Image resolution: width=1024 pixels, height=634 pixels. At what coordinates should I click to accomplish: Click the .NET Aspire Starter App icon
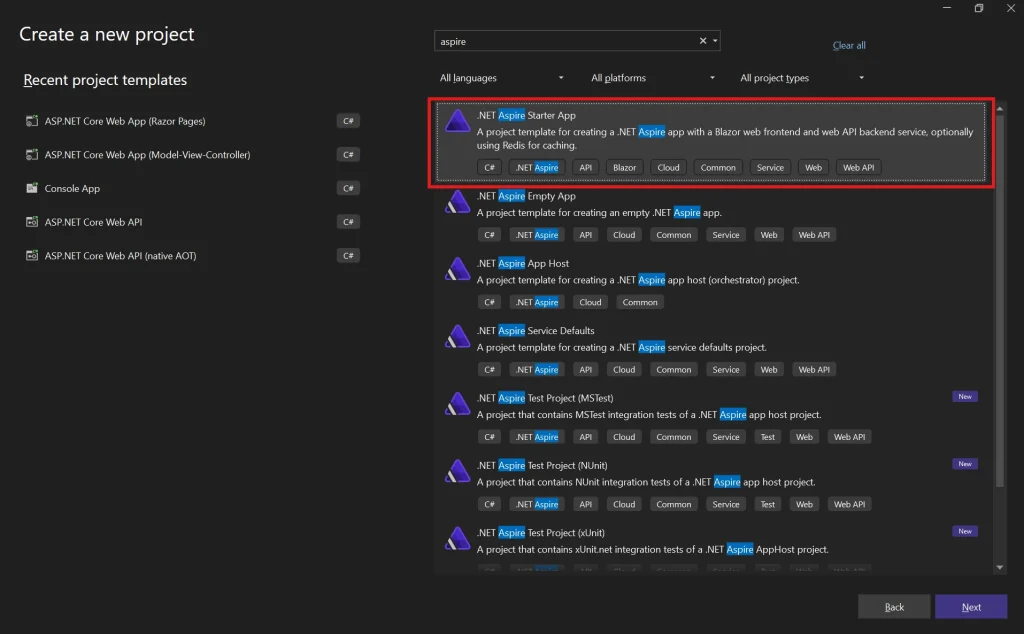(x=457, y=121)
